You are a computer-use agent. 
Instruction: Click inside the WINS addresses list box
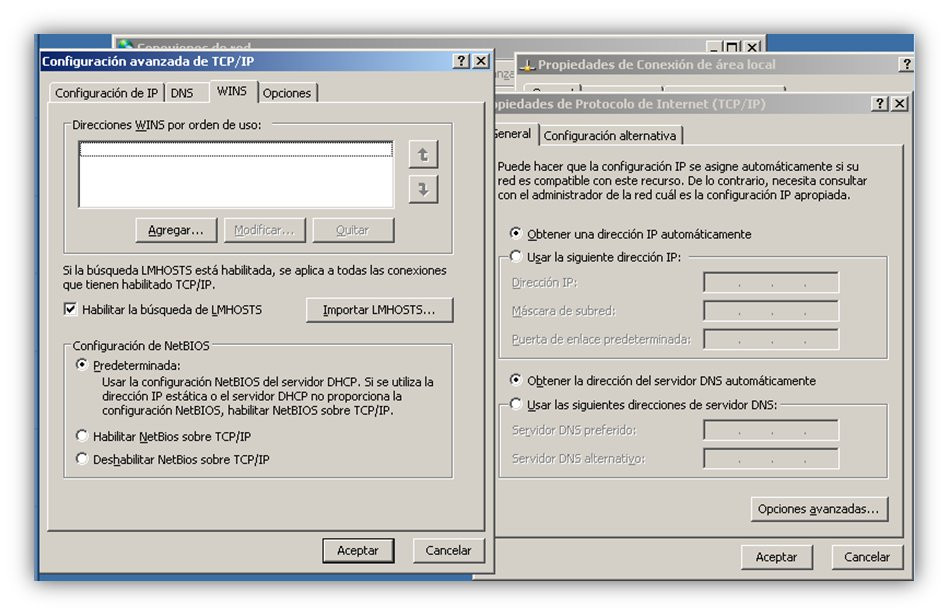tap(235, 174)
